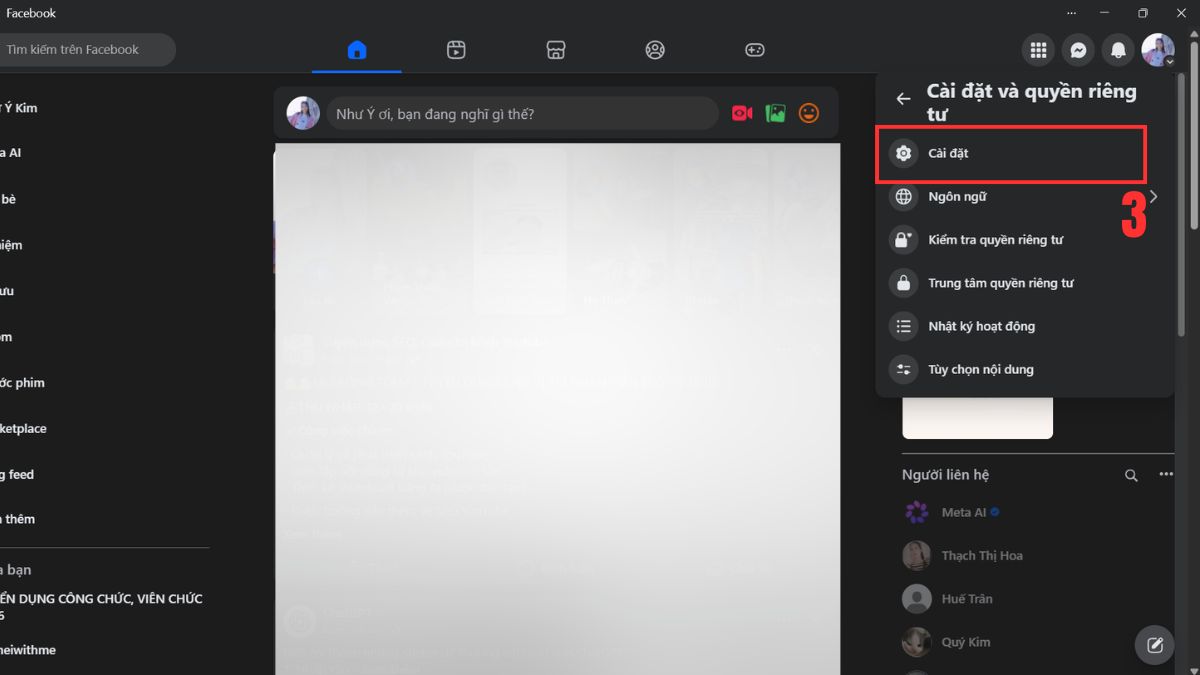This screenshot has height=675, width=1200.
Task: Open the notifications bell
Action: pos(1118,50)
